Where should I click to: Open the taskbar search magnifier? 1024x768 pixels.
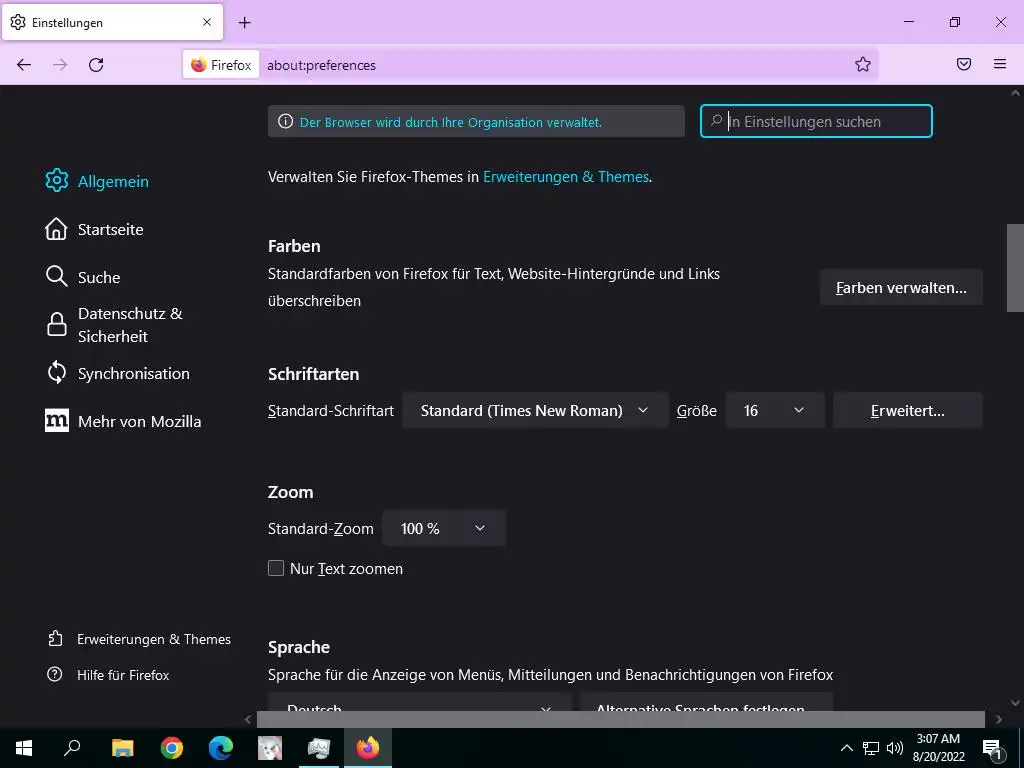(72, 748)
